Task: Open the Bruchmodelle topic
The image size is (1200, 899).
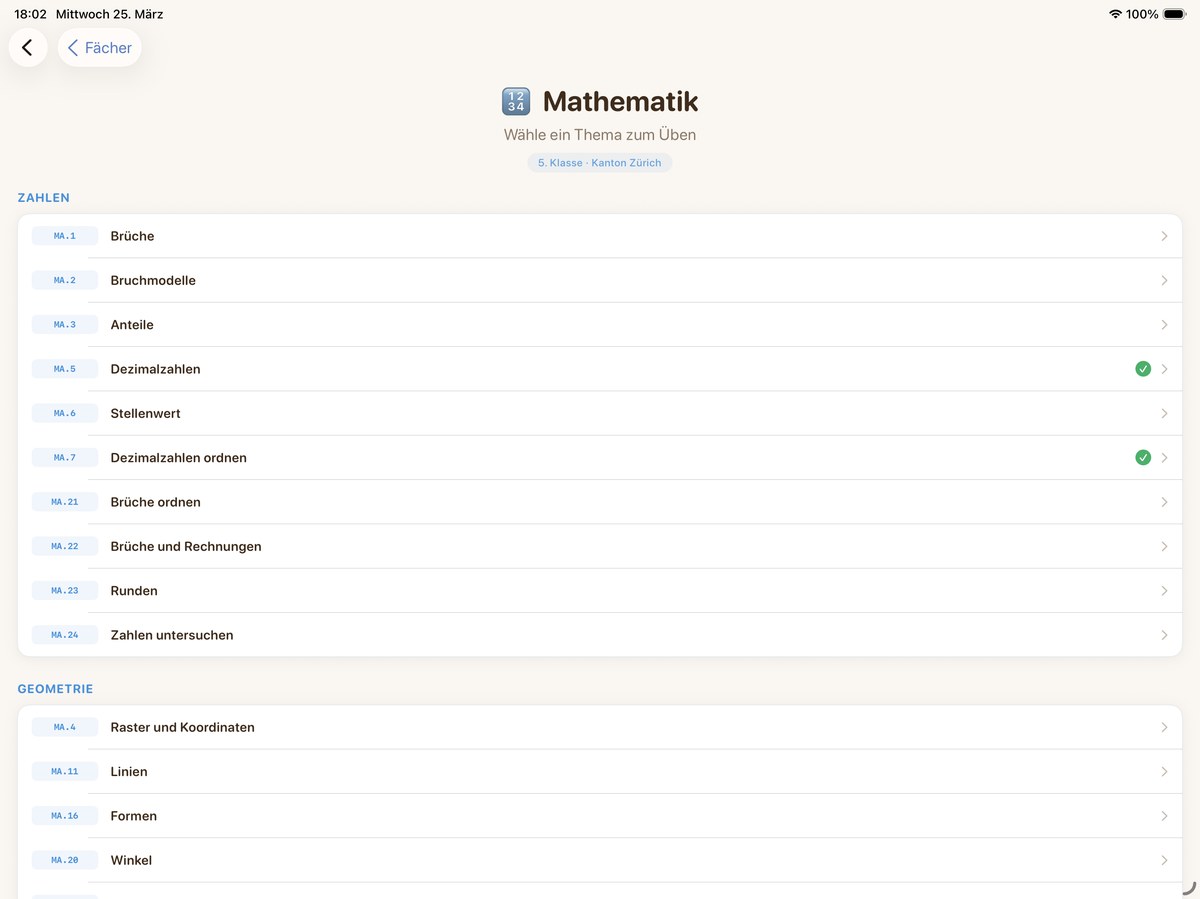Action: click(600, 280)
